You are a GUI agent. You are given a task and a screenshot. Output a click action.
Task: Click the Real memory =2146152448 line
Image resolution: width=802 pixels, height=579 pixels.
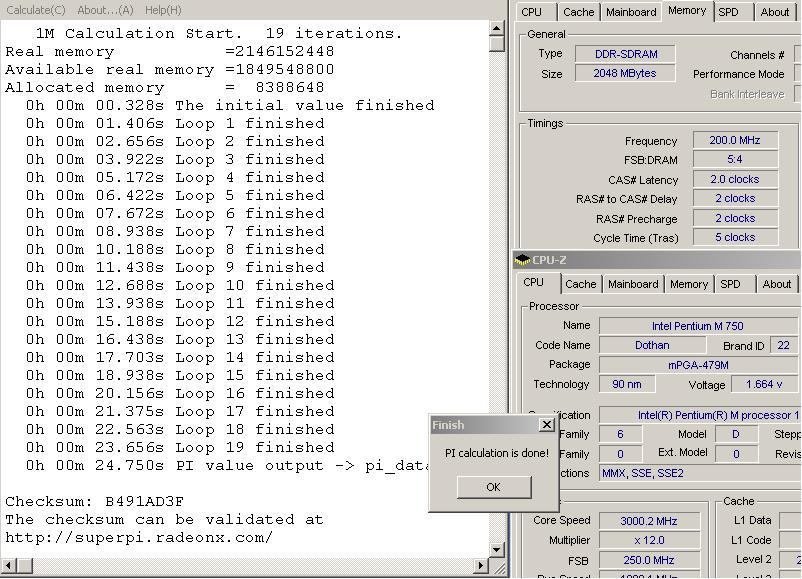pyautogui.click(x=170, y=51)
